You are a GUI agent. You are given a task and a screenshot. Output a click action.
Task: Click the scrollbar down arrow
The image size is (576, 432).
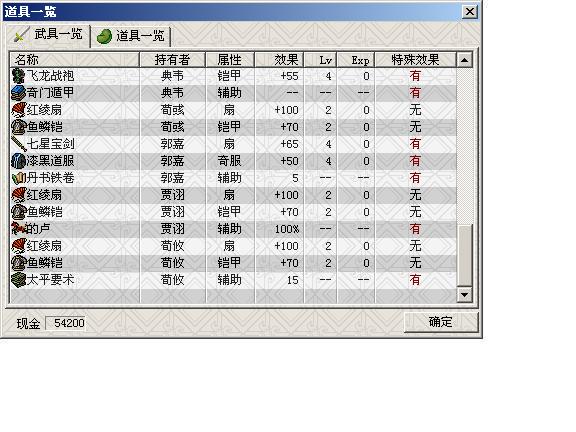click(464, 295)
